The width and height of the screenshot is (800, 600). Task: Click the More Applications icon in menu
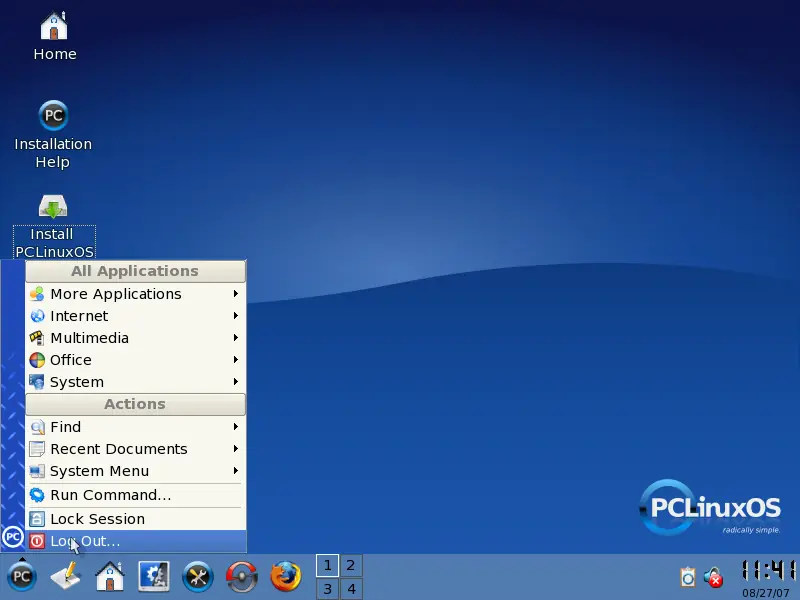[37, 294]
